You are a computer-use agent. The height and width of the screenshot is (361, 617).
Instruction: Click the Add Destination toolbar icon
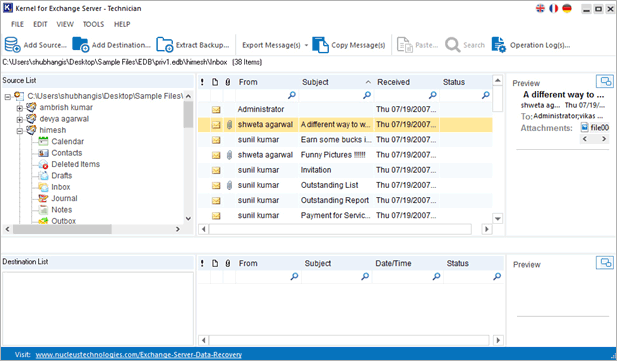(x=81, y=45)
